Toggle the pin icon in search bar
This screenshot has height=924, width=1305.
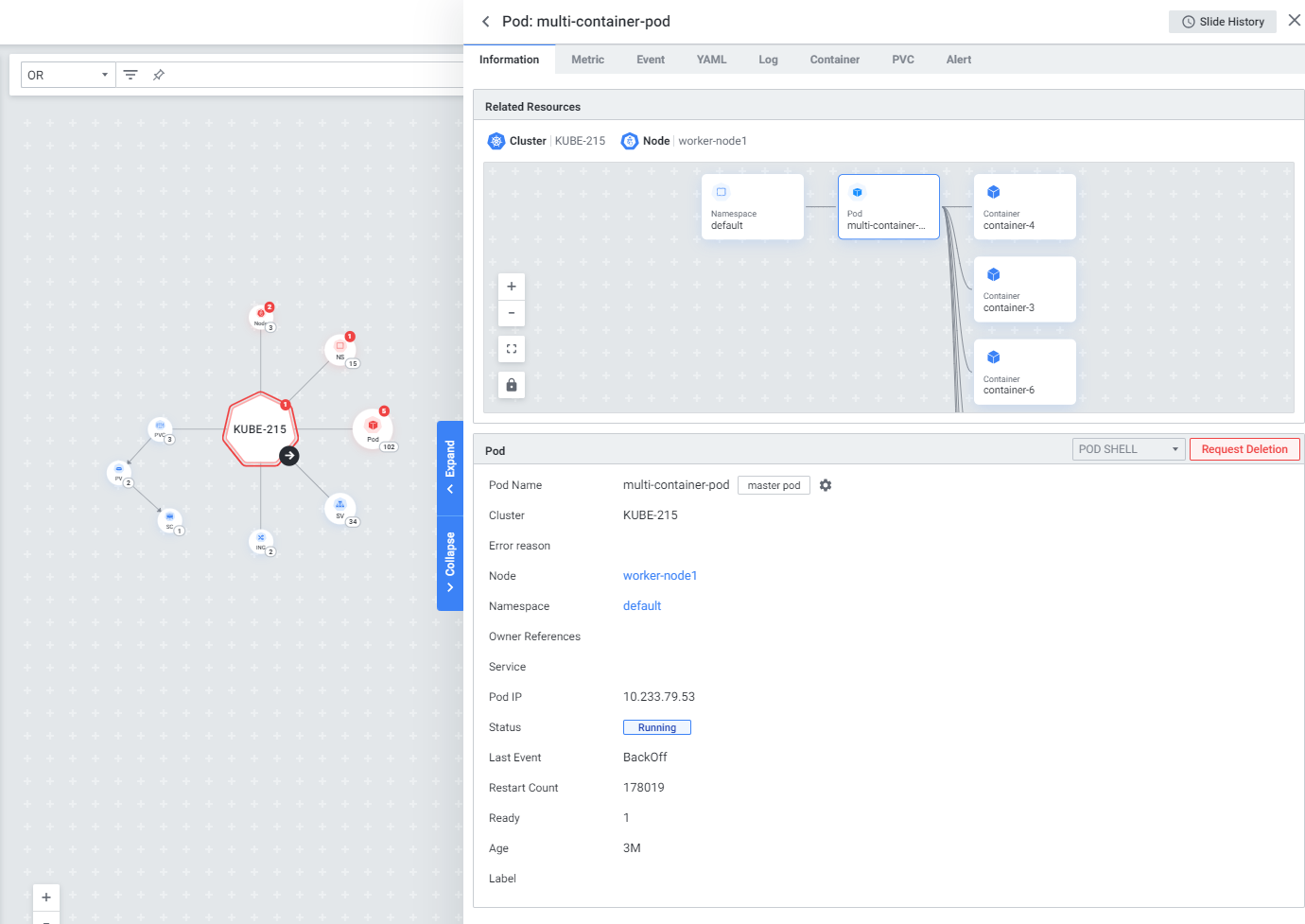tap(159, 75)
